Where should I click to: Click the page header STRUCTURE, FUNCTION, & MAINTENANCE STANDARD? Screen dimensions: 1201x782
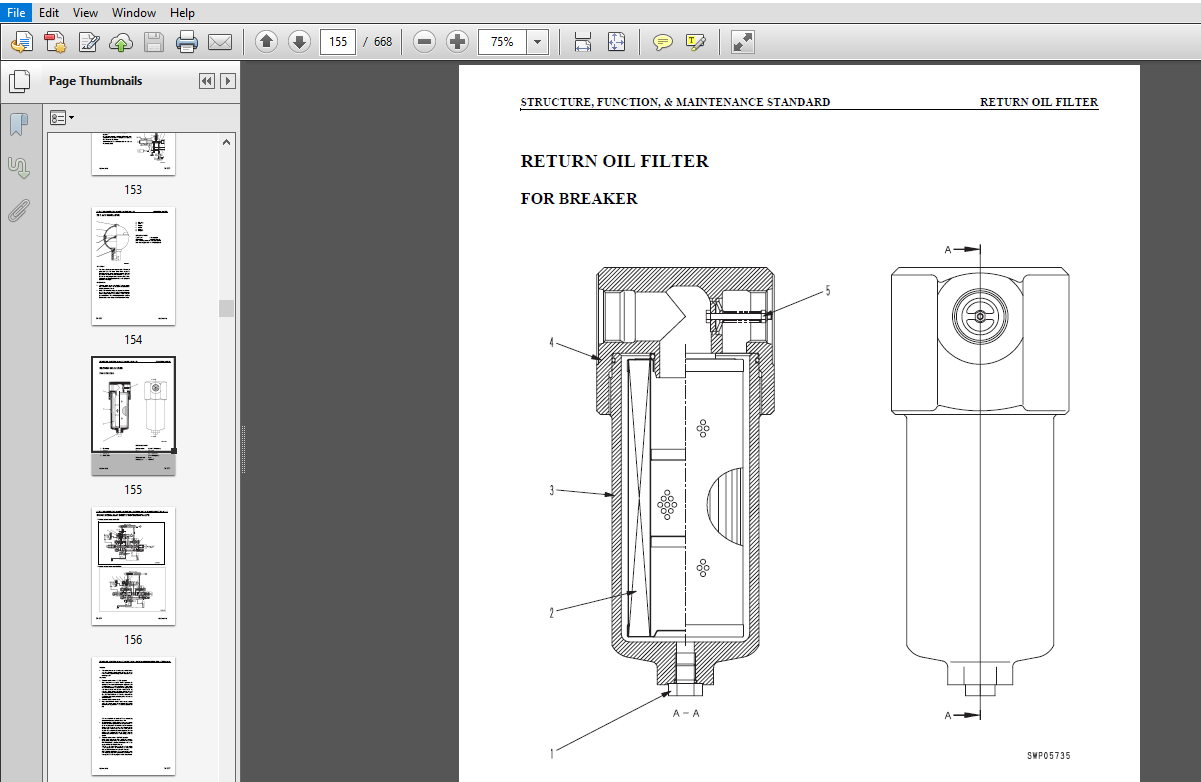(675, 102)
